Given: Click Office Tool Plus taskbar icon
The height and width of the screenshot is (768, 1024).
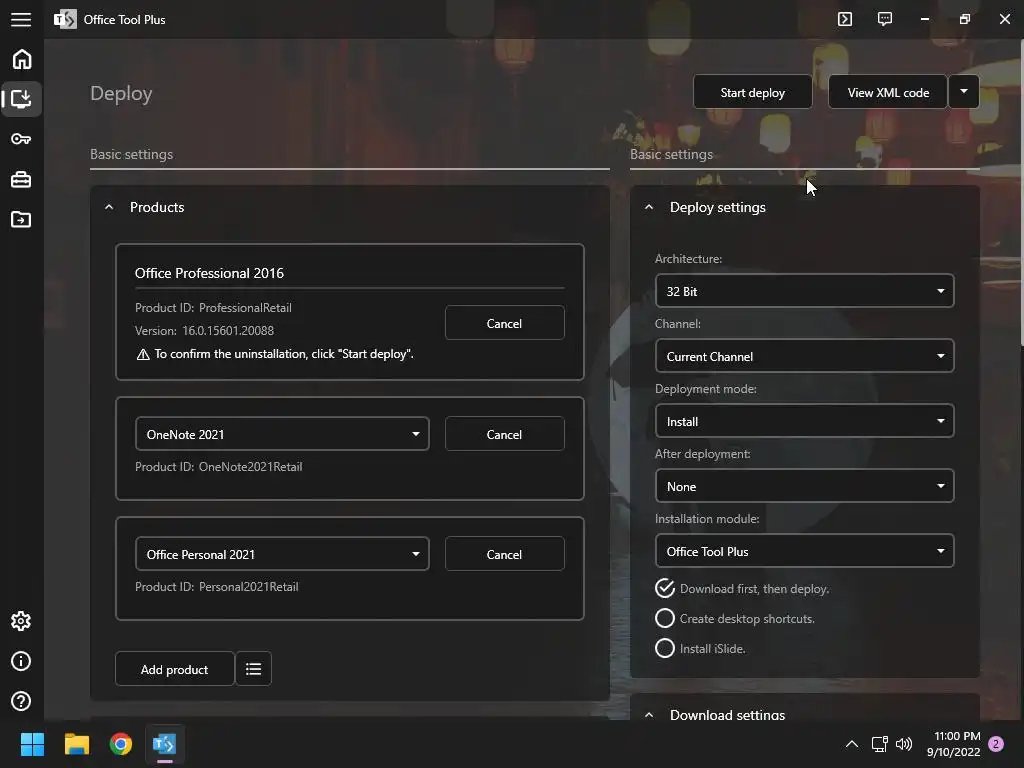Looking at the screenshot, I should click(165, 744).
